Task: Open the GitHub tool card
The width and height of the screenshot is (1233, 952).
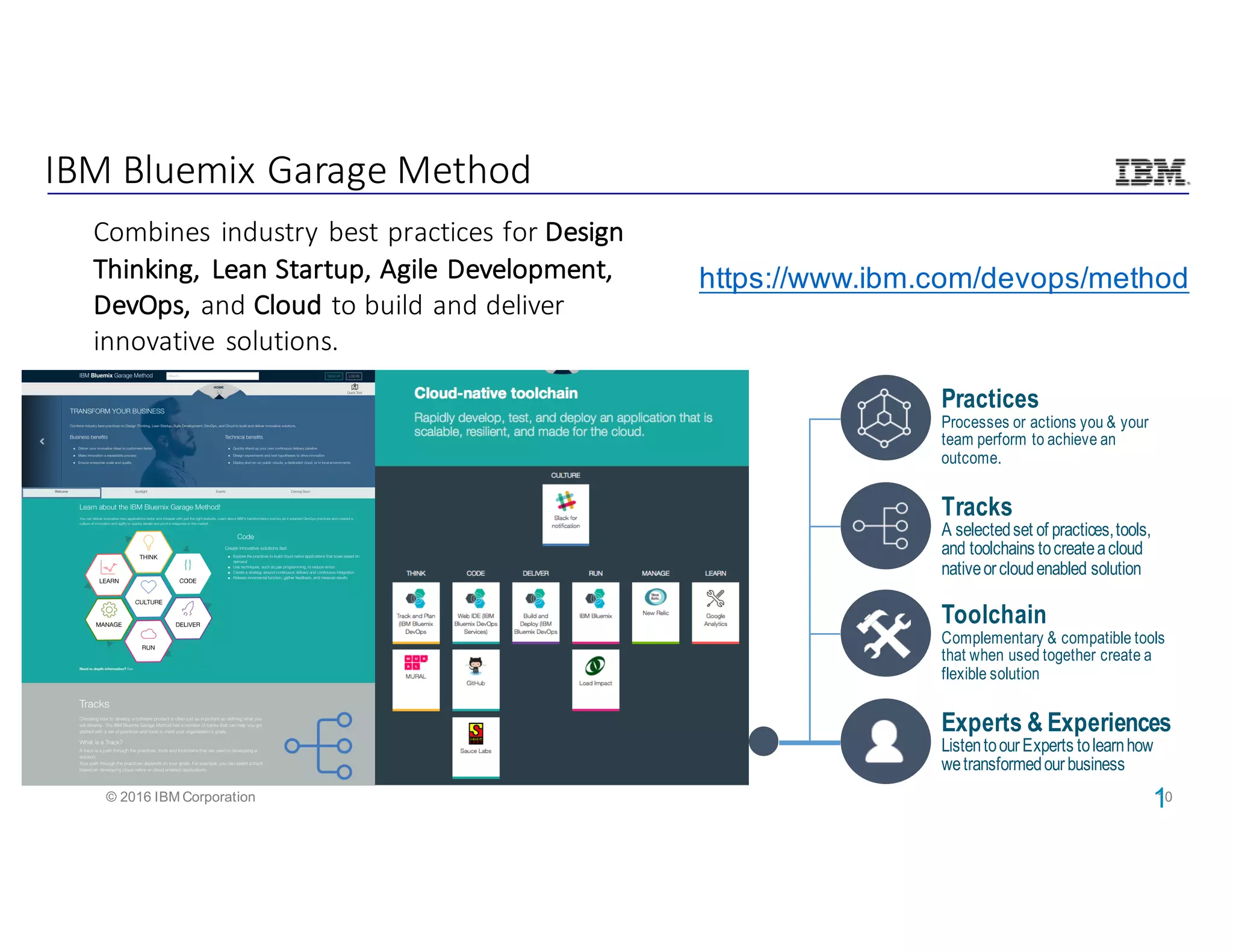Action: (x=476, y=679)
